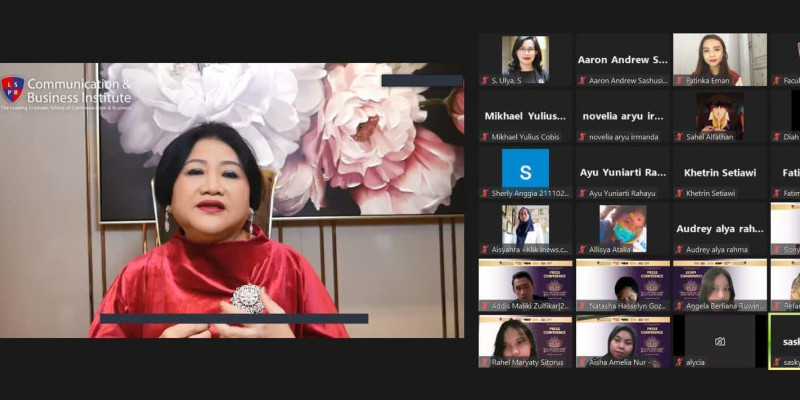This screenshot has width=800, height=400.
Task: Click muted mic icon beside Sherly Anggia
Action: pyautogui.click(x=485, y=193)
